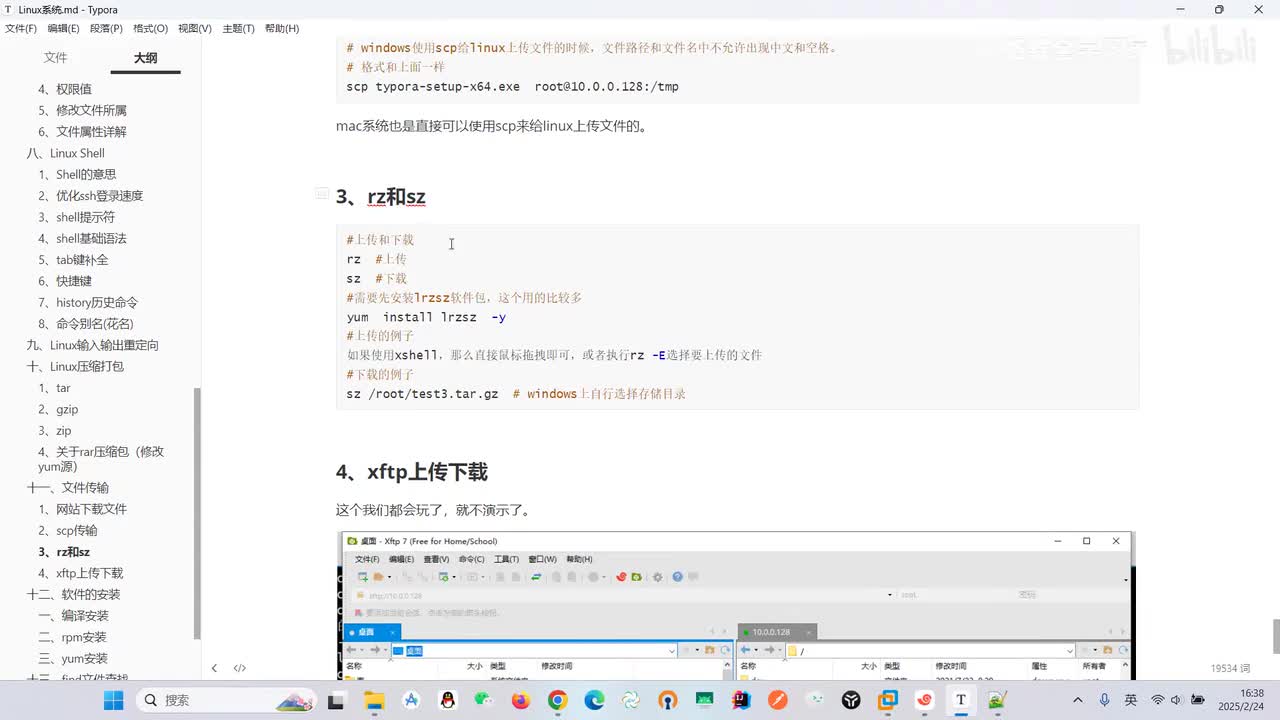
Task: Open Firefox from the taskbar
Action: pyautogui.click(x=520, y=700)
